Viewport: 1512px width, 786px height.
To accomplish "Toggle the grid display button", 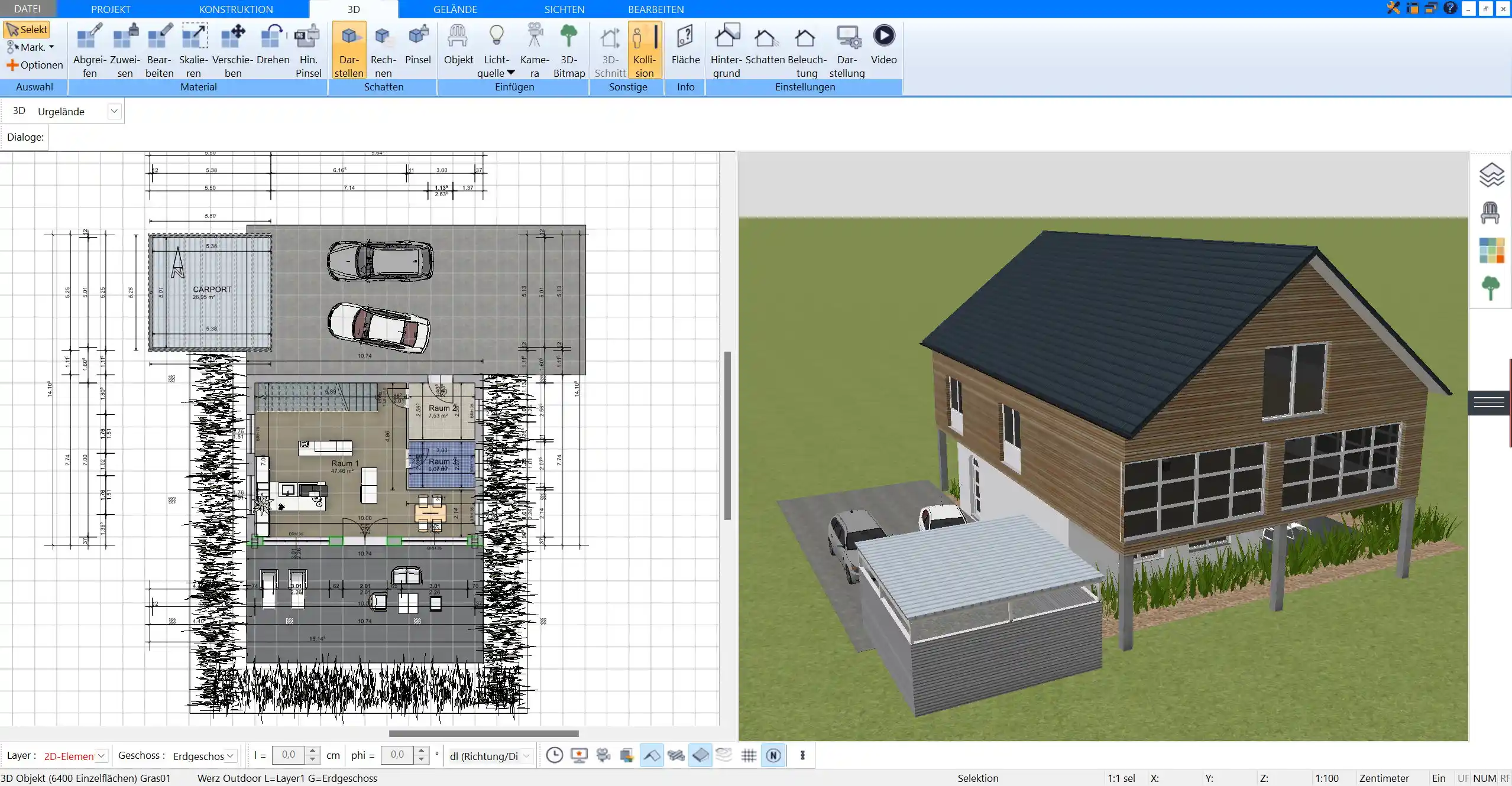I will pyautogui.click(x=749, y=755).
